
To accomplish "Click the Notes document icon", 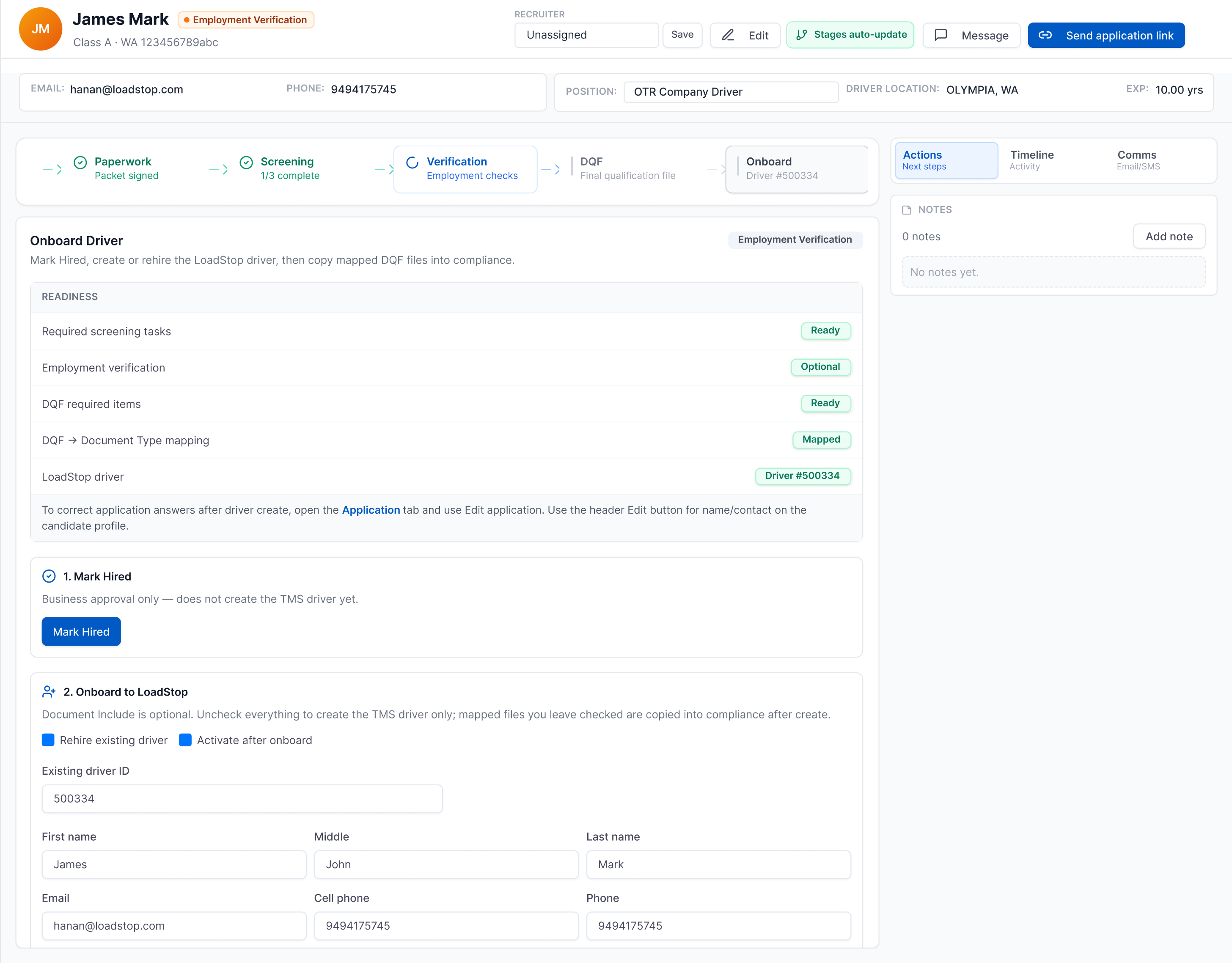I will [x=907, y=210].
